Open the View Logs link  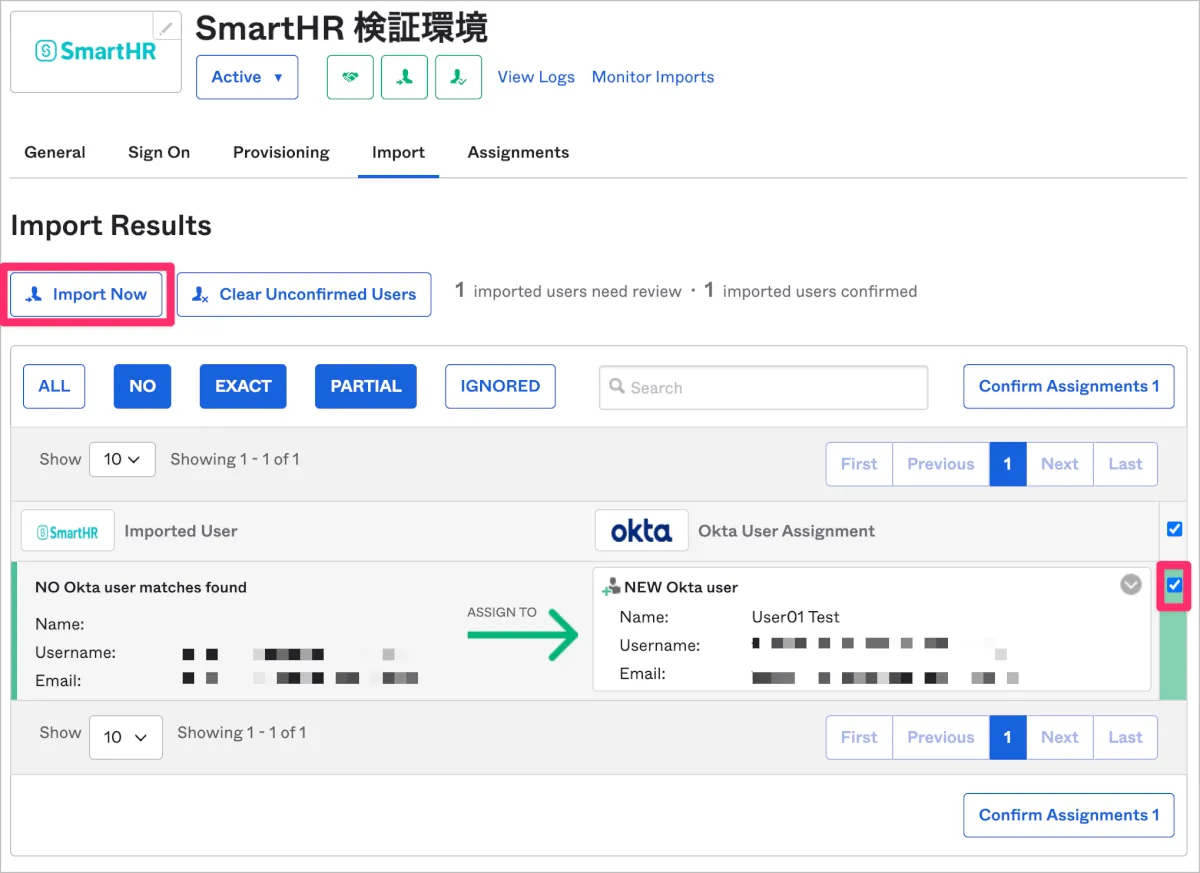tap(536, 77)
